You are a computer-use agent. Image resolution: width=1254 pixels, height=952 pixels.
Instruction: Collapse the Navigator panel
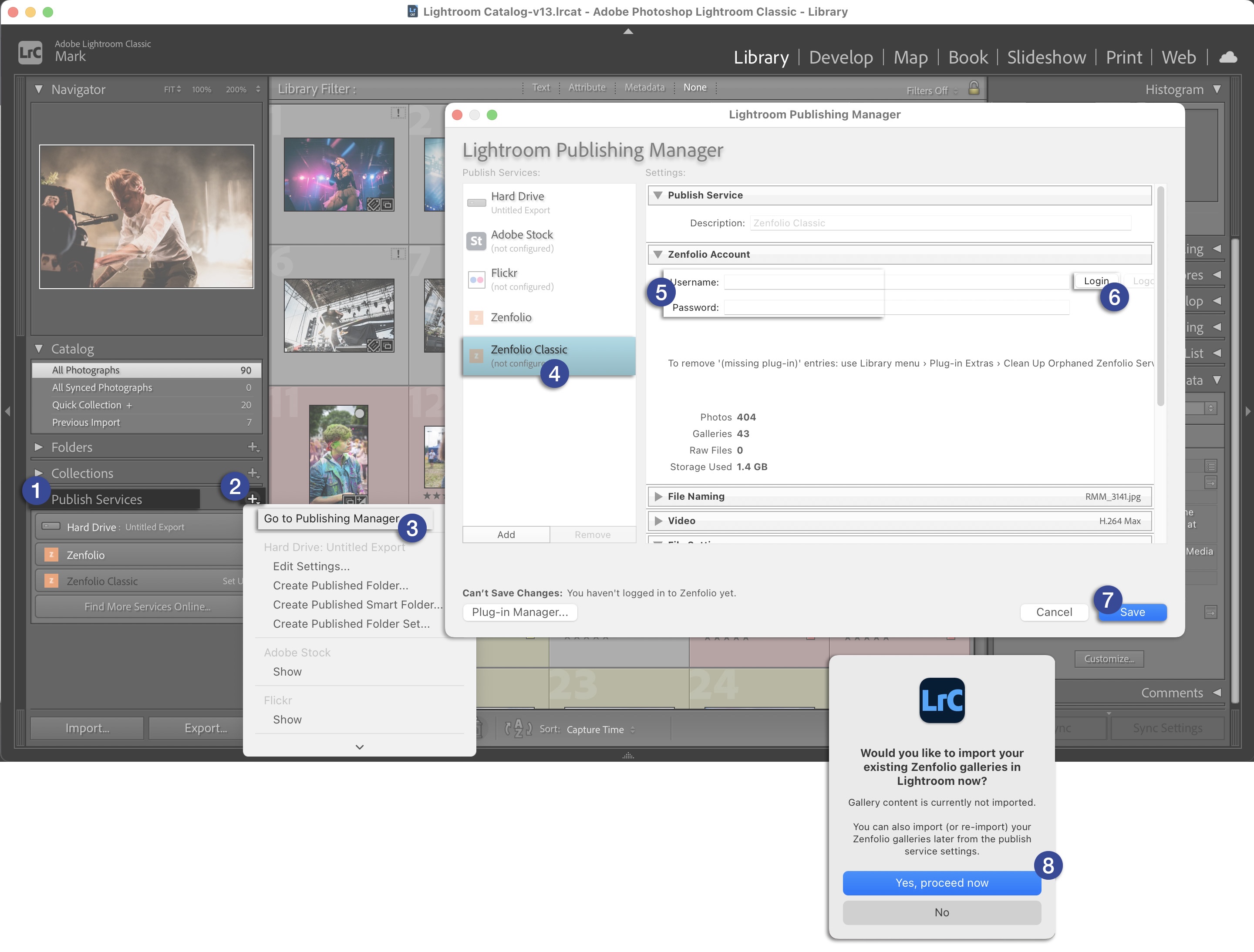click(x=39, y=90)
